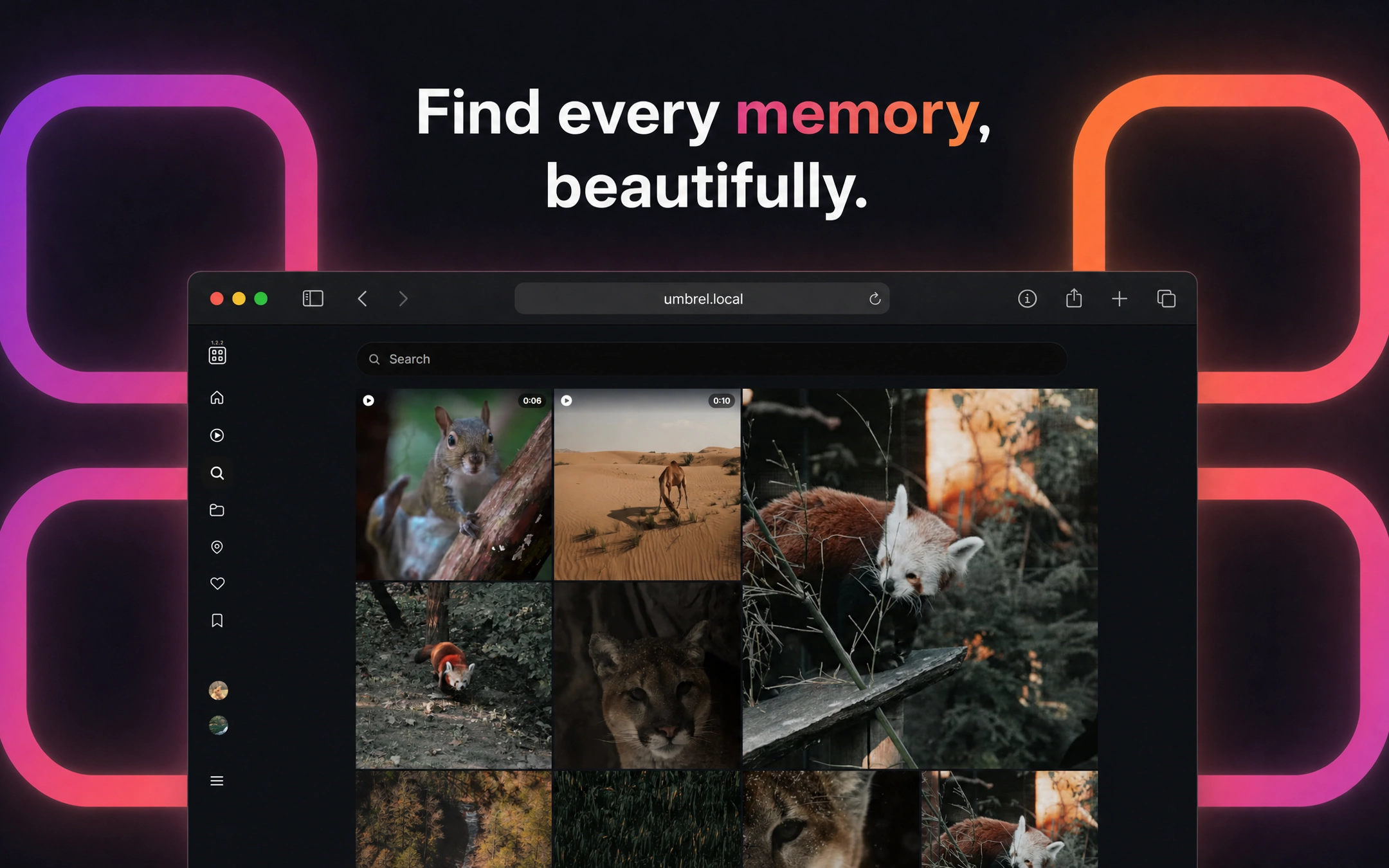Maximize the browser with green button

(260, 298)
